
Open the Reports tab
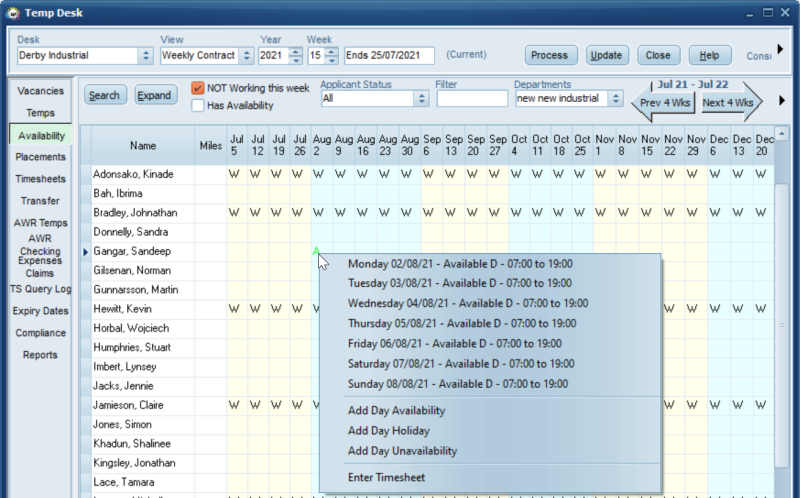[40, 355]
